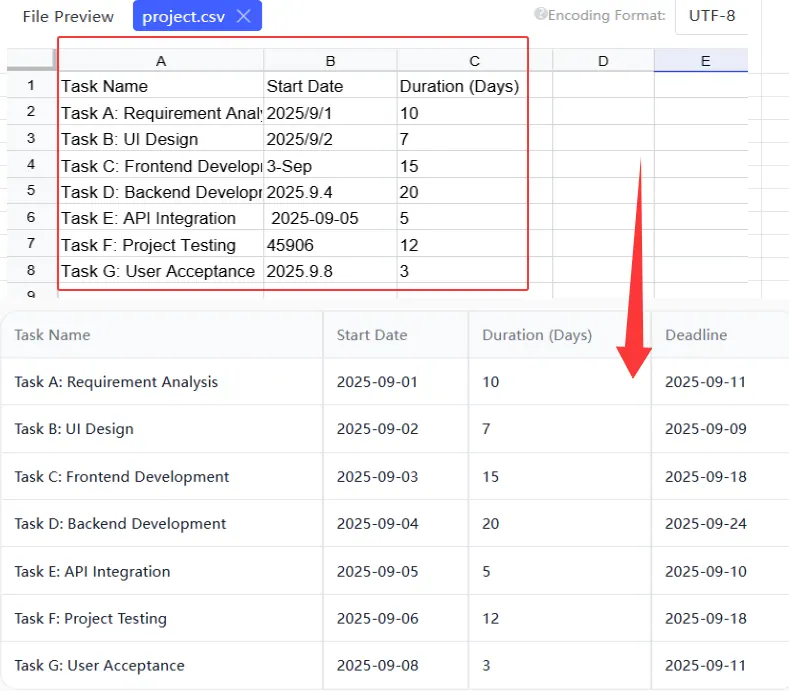Click the encoding format help icon

tap(540, 15)
